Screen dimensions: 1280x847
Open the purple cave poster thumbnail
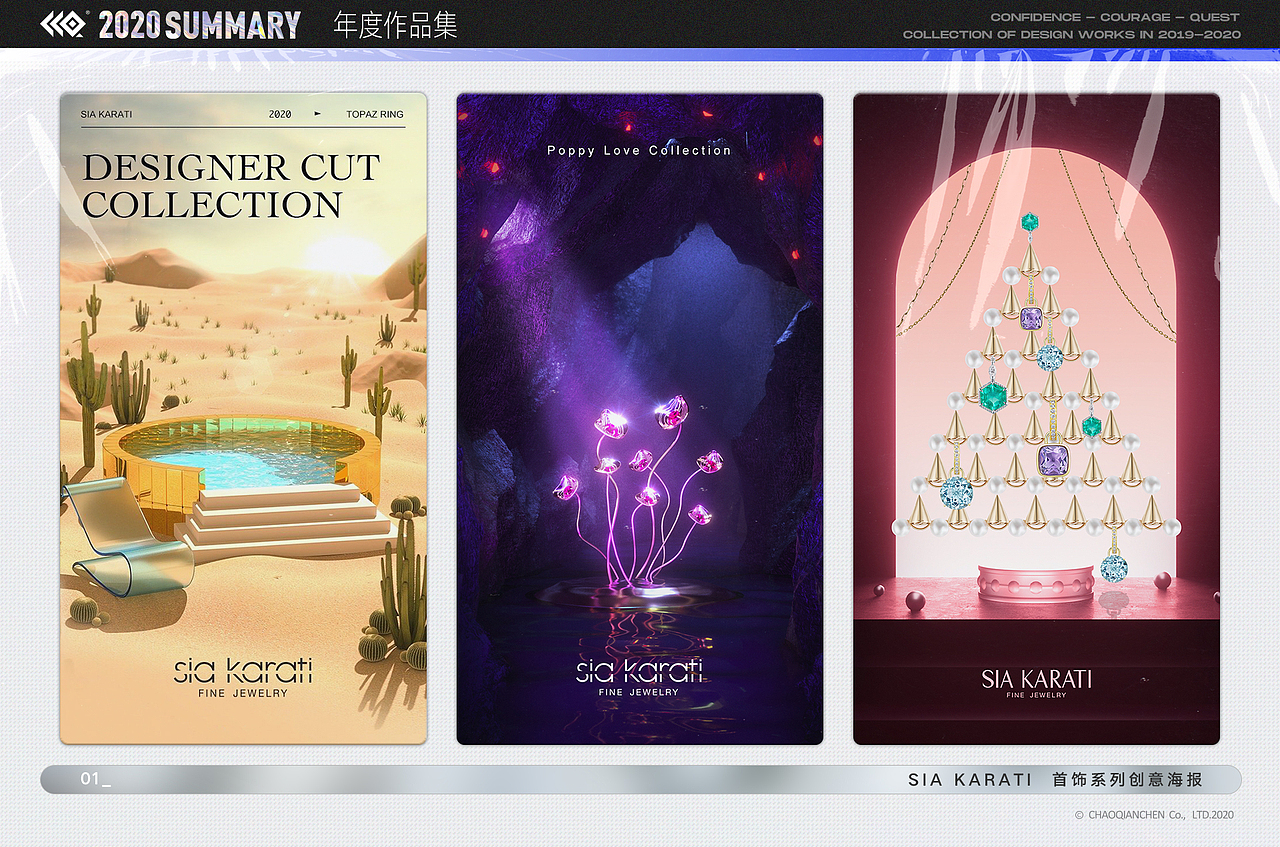click(639, 418)
